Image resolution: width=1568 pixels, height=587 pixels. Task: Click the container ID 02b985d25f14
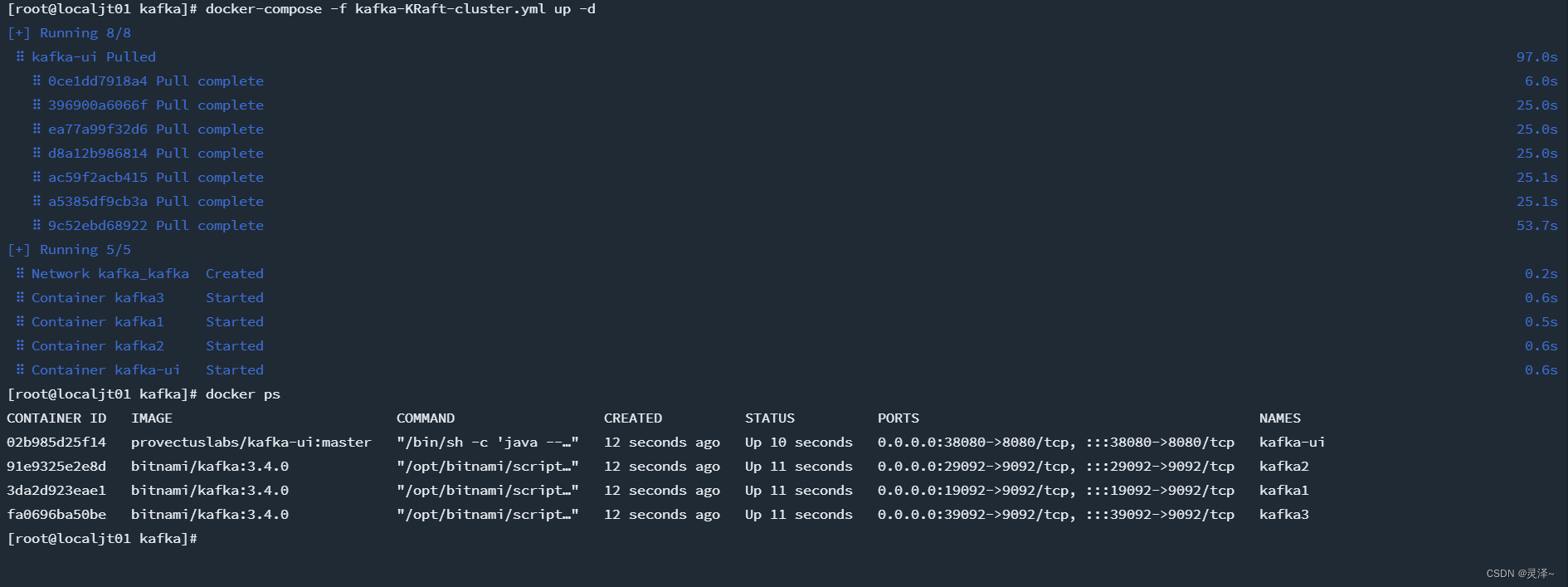click(56, 443)
